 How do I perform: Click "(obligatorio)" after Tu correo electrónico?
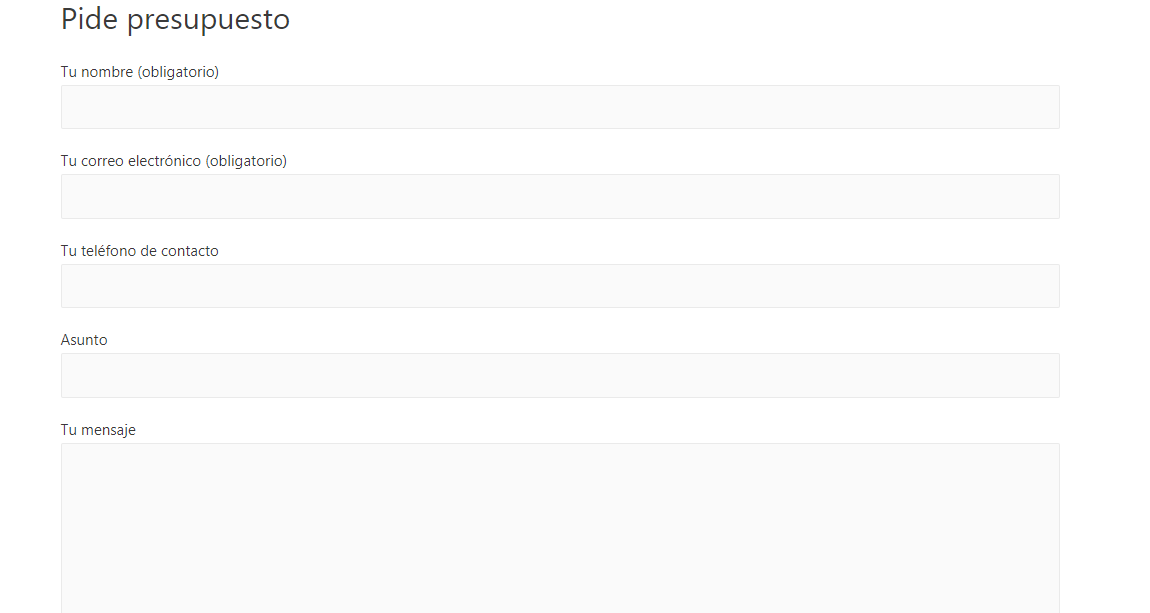pyautogui.click(x=246, y=161)
